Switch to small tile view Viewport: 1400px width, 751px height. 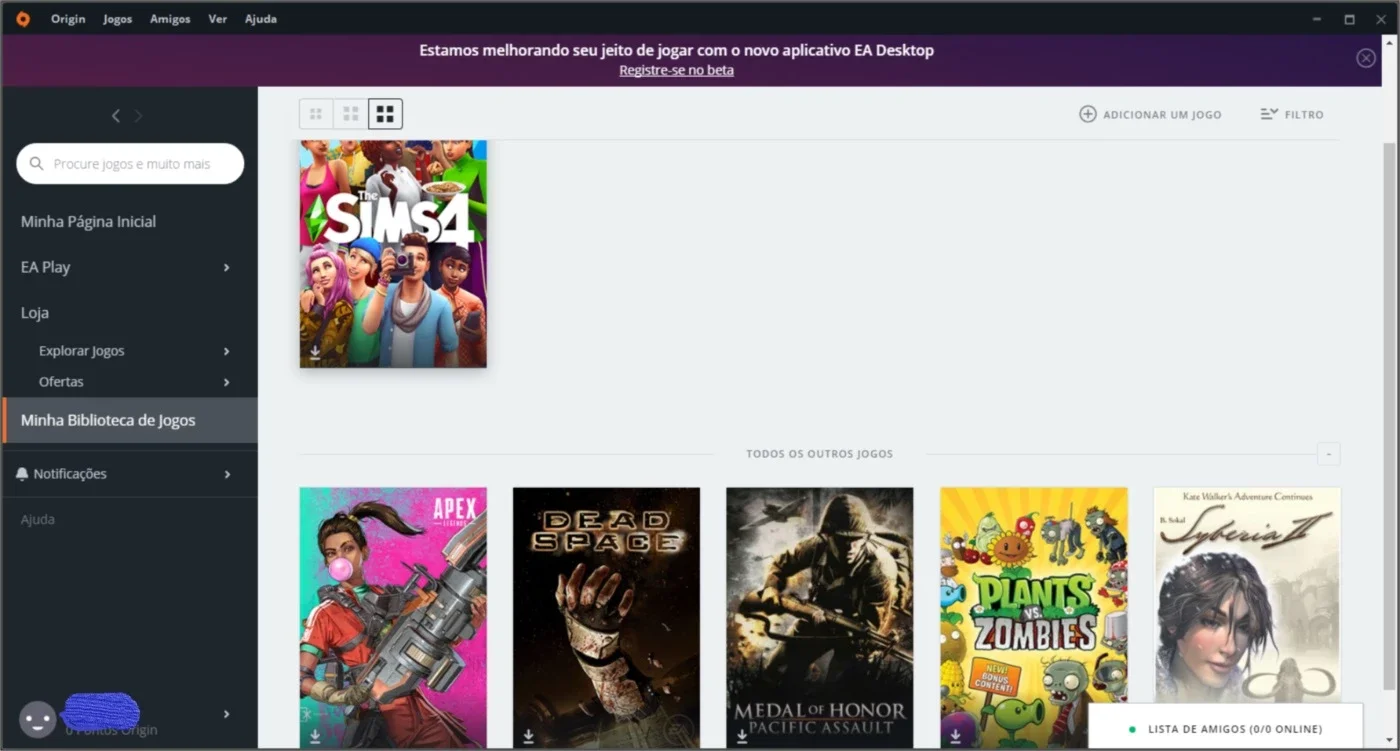click(x=316, y=114)
